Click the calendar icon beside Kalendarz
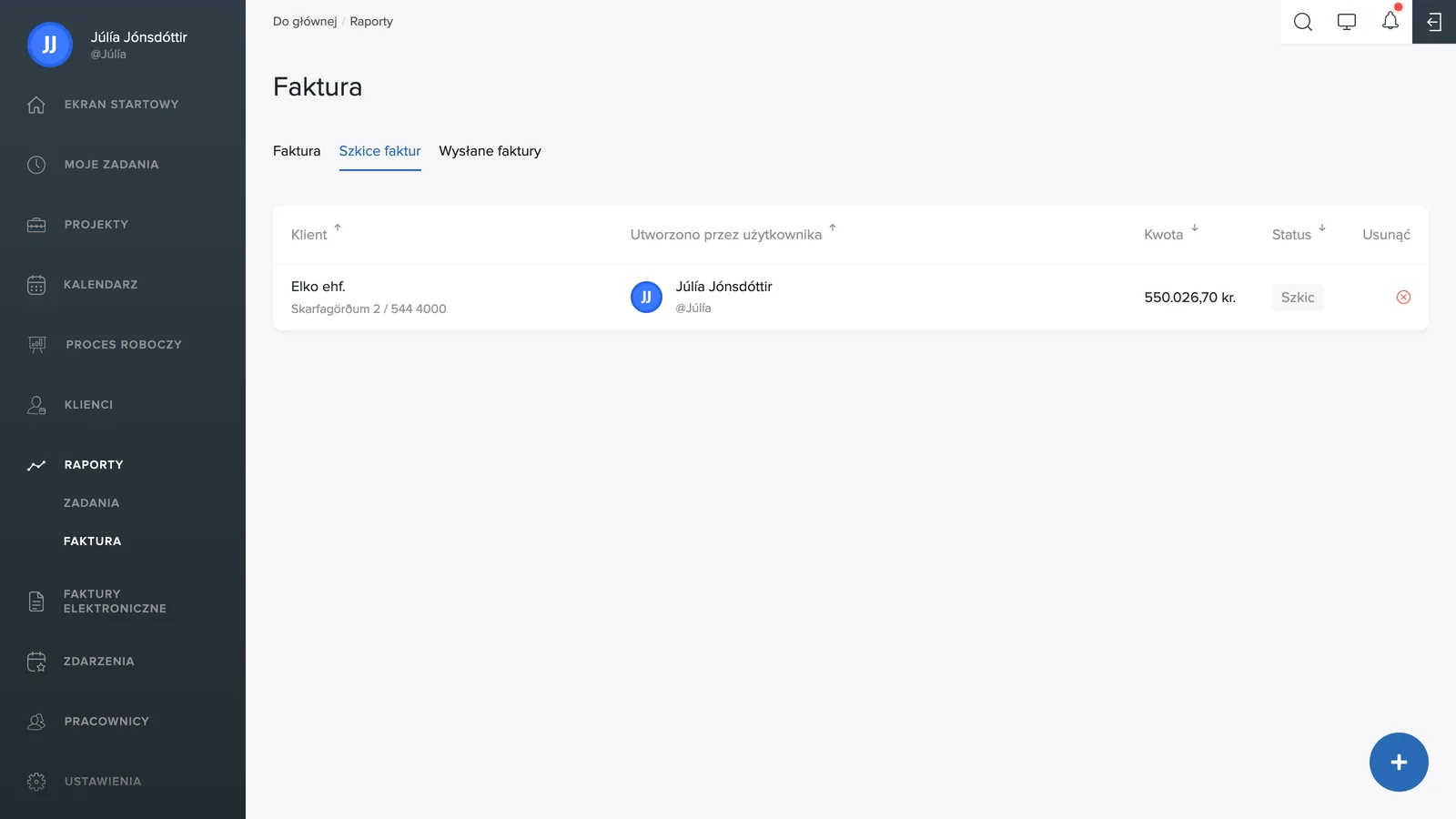1456x819 pixels. [36, 285]
